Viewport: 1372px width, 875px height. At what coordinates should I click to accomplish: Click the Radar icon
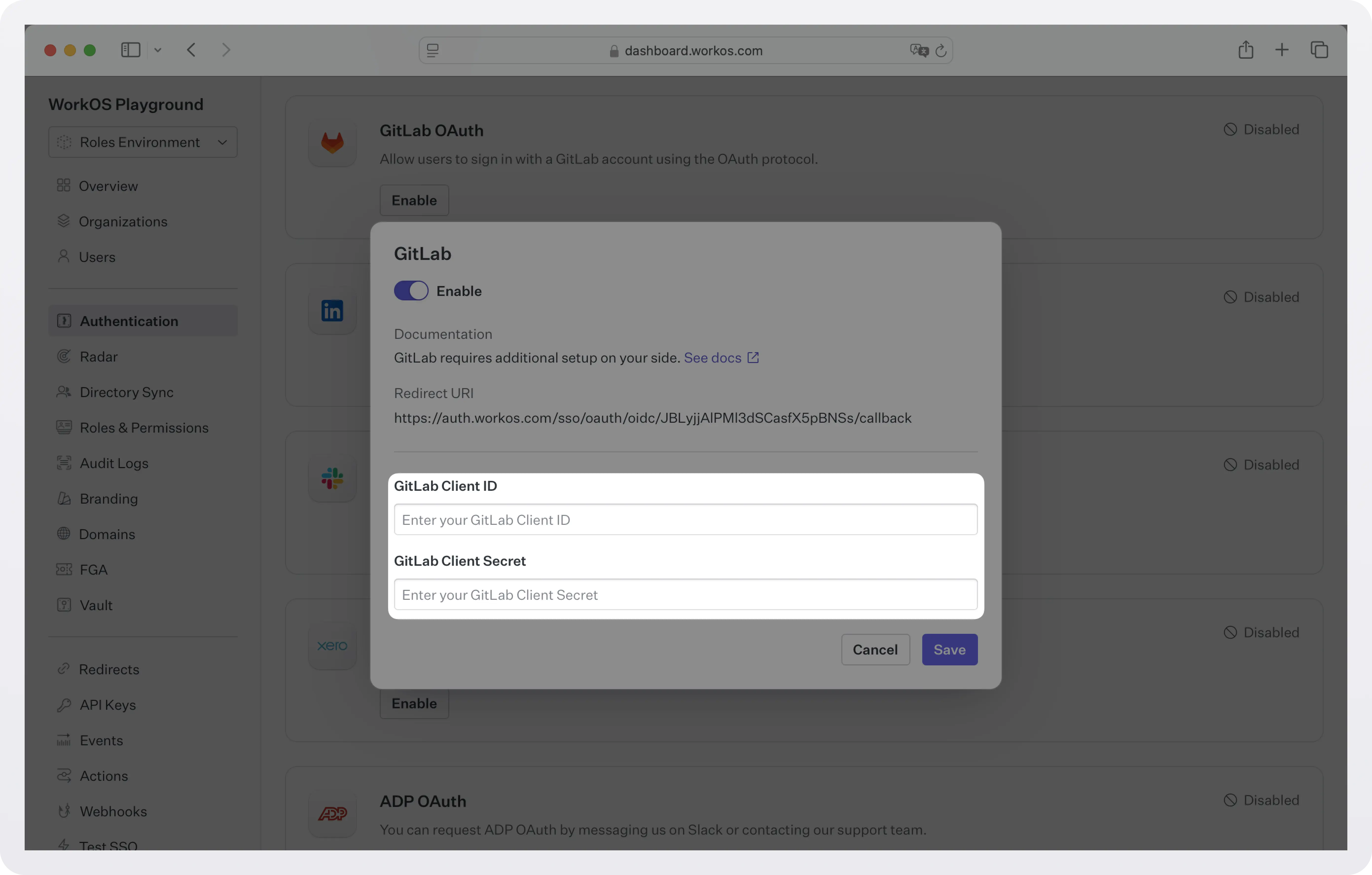[x=64, y=356]
